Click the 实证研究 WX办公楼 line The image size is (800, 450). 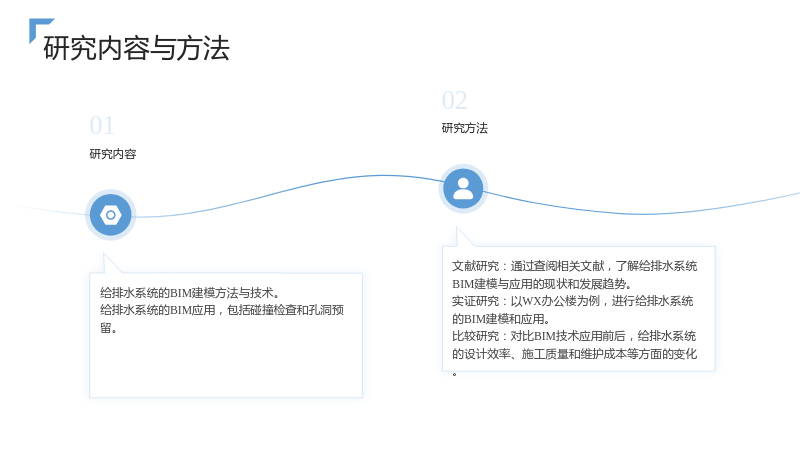[x=572, y=301]
